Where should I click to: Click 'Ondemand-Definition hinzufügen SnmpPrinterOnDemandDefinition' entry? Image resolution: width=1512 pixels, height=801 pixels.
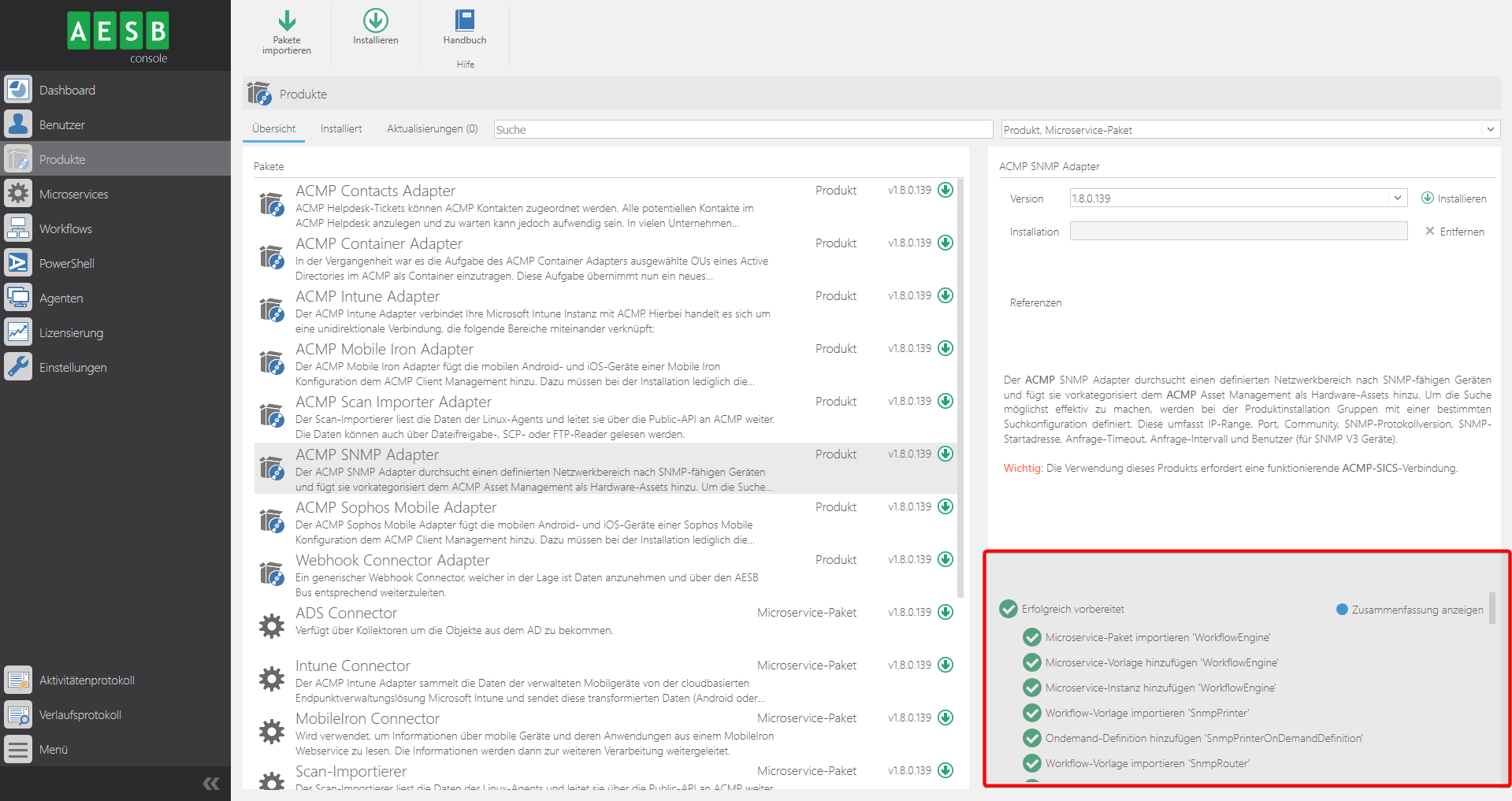(1192, 738)
